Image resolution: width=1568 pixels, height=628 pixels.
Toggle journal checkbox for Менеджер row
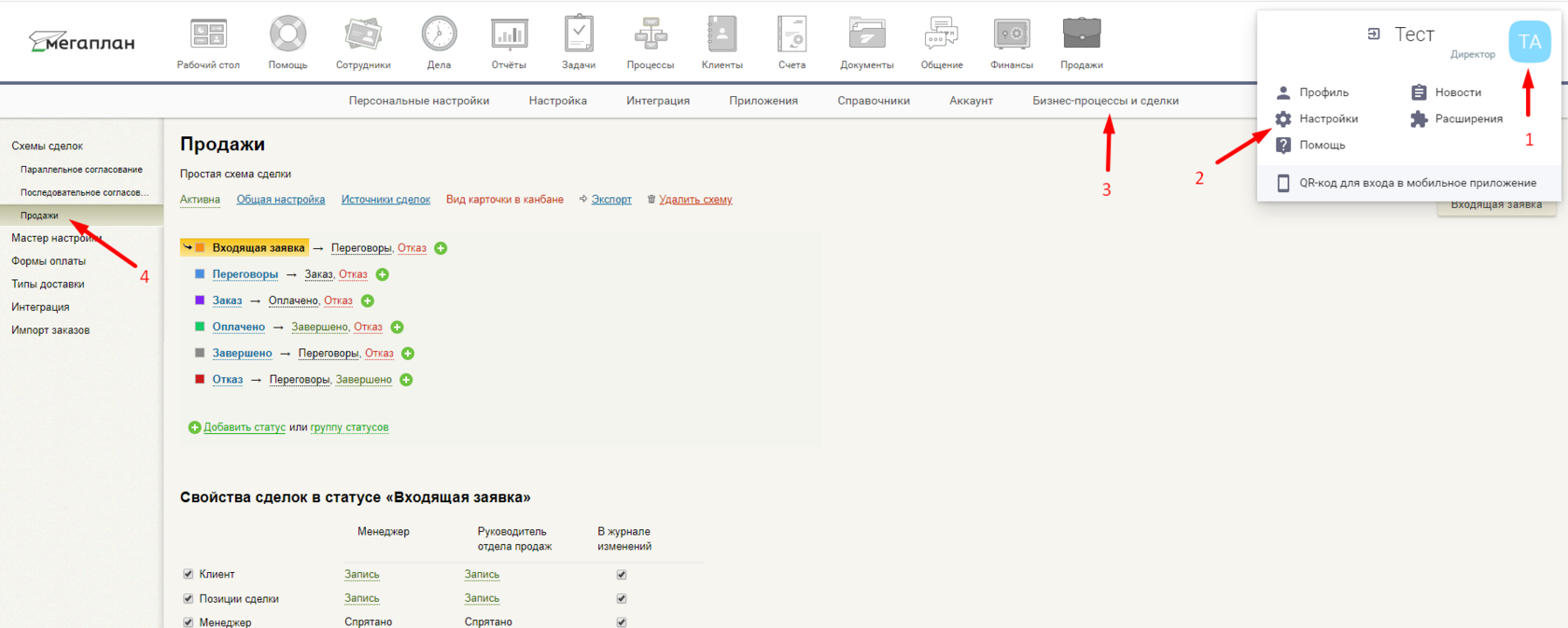click(x=622, y=621)
